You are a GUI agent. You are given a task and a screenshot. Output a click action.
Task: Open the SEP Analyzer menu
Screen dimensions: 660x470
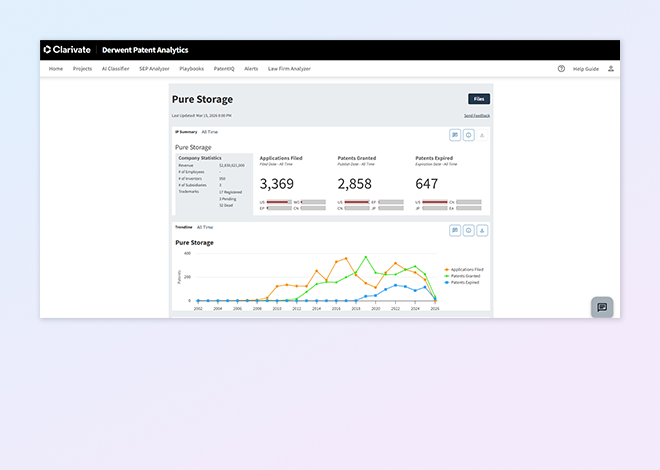tap(154, 69)
